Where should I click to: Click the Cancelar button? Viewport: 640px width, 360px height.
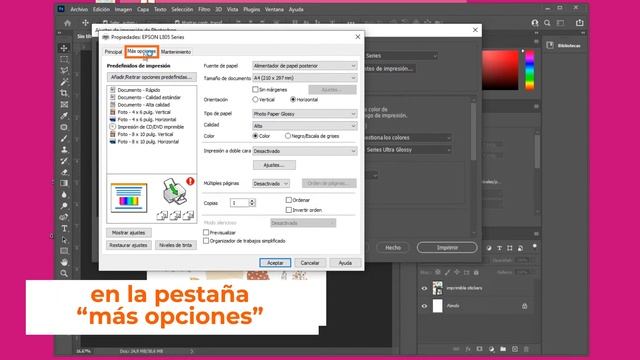[310, 263]
